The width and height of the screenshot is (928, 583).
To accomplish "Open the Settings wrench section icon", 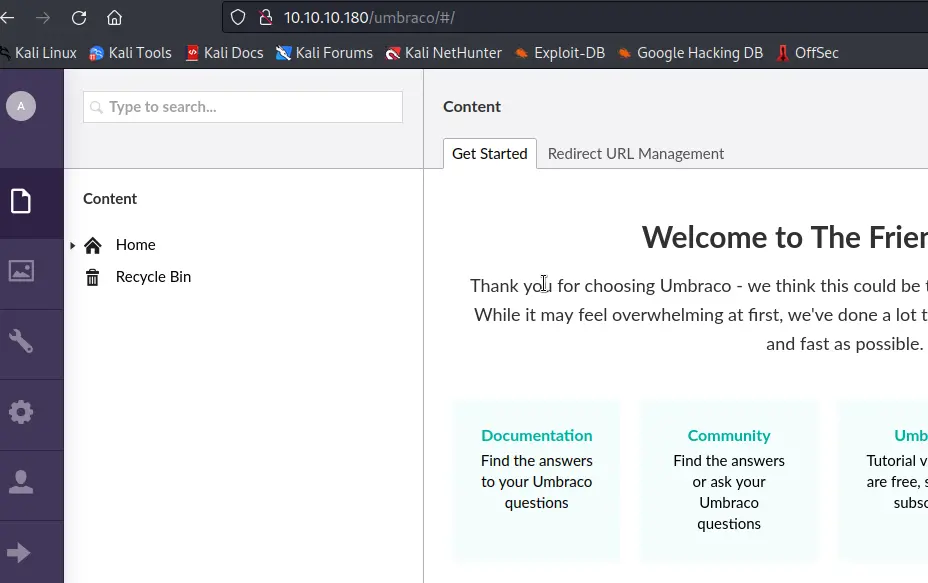I will pyautogui.click(x=21, y=342).
